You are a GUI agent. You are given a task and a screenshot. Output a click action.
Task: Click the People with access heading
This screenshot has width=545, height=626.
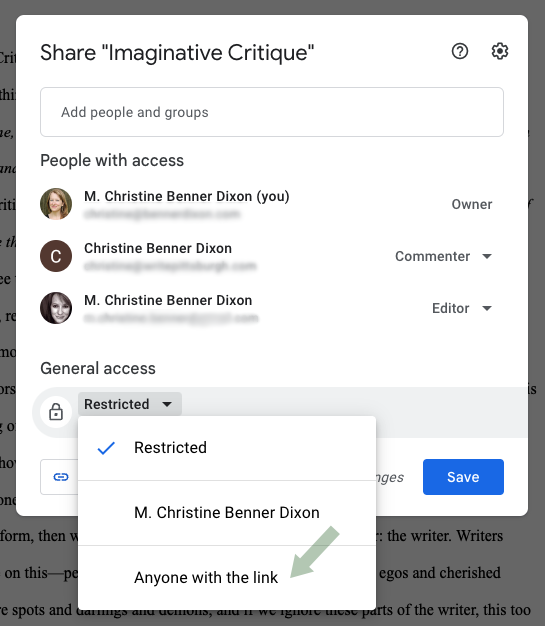click(x=112, y=160)
